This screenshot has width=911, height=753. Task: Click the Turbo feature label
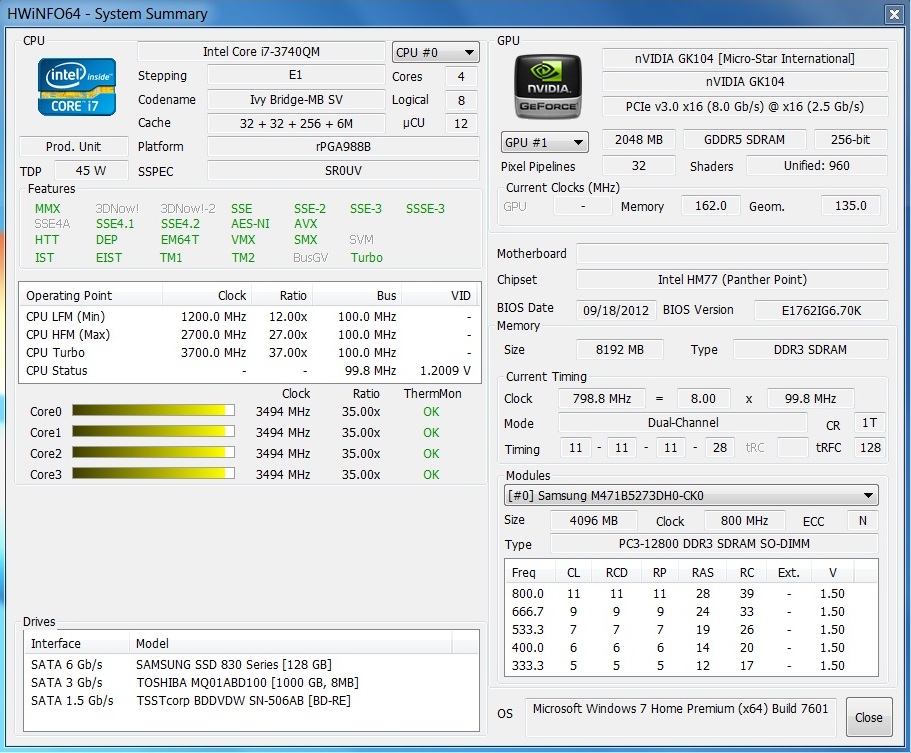[x=366, y=257]
